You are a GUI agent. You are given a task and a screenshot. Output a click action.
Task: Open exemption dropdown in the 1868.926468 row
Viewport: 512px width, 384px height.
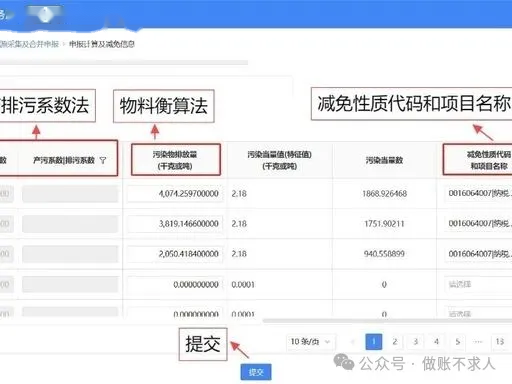point(479,193)
